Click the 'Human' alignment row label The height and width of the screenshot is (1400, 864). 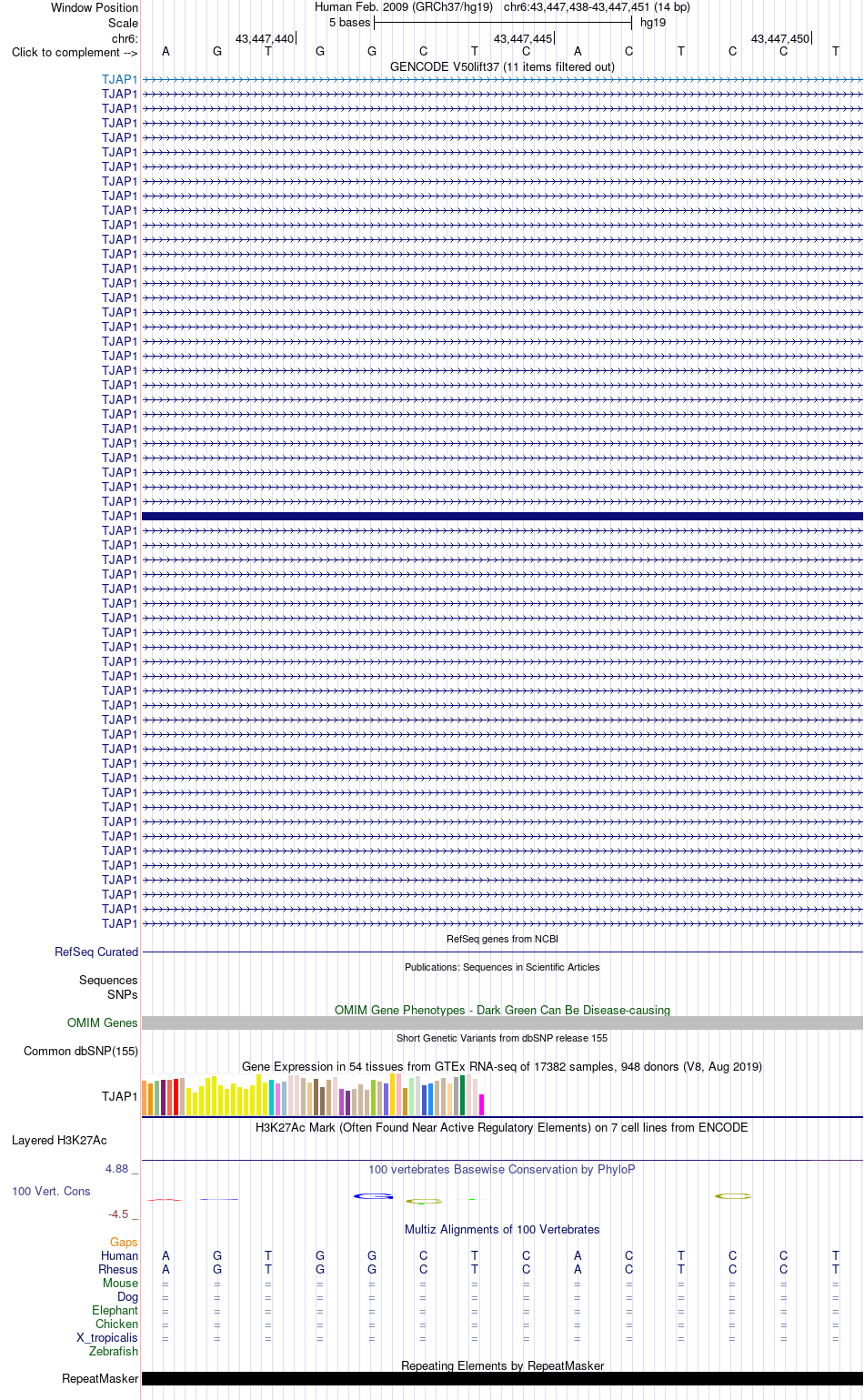tap(120, 1255)
